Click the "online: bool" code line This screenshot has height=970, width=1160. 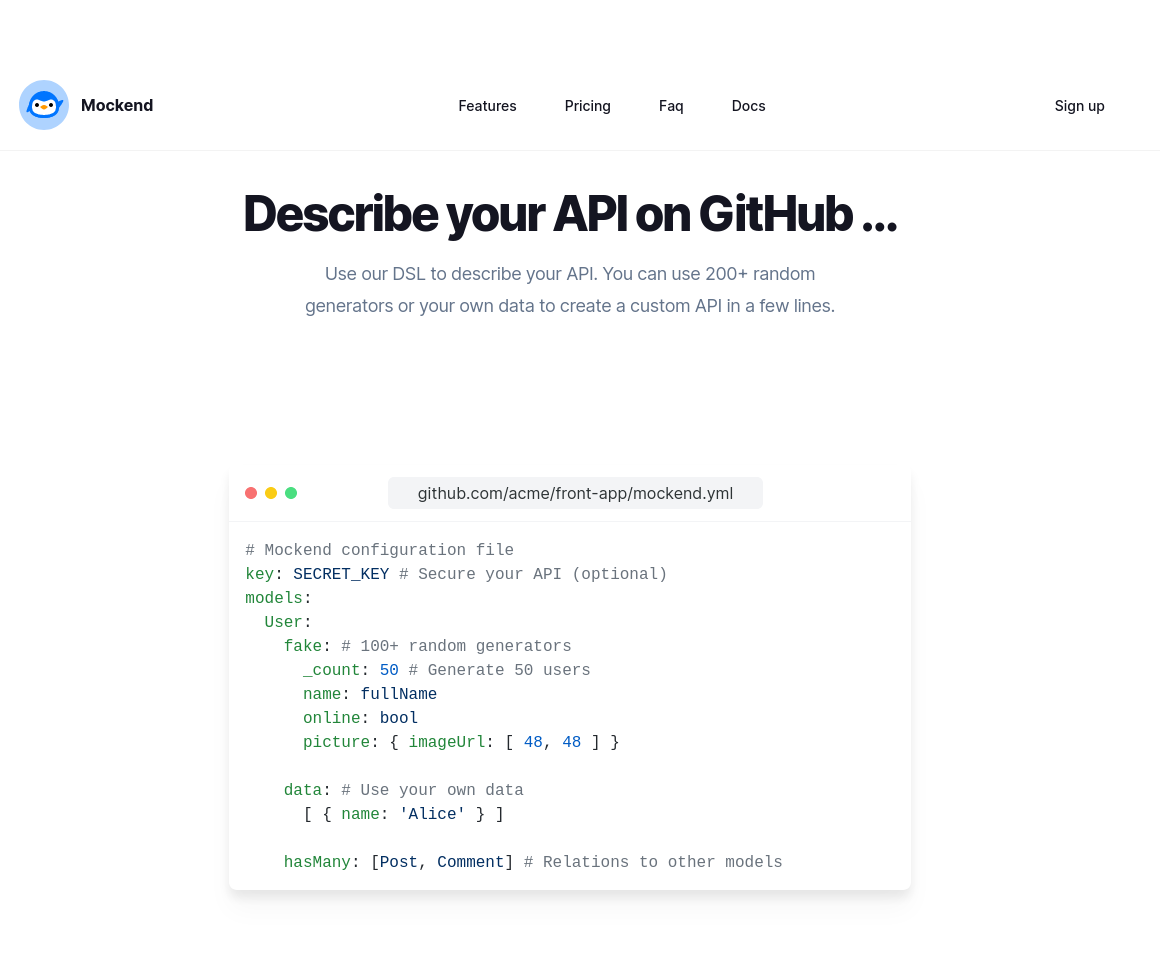coord(360,718)
